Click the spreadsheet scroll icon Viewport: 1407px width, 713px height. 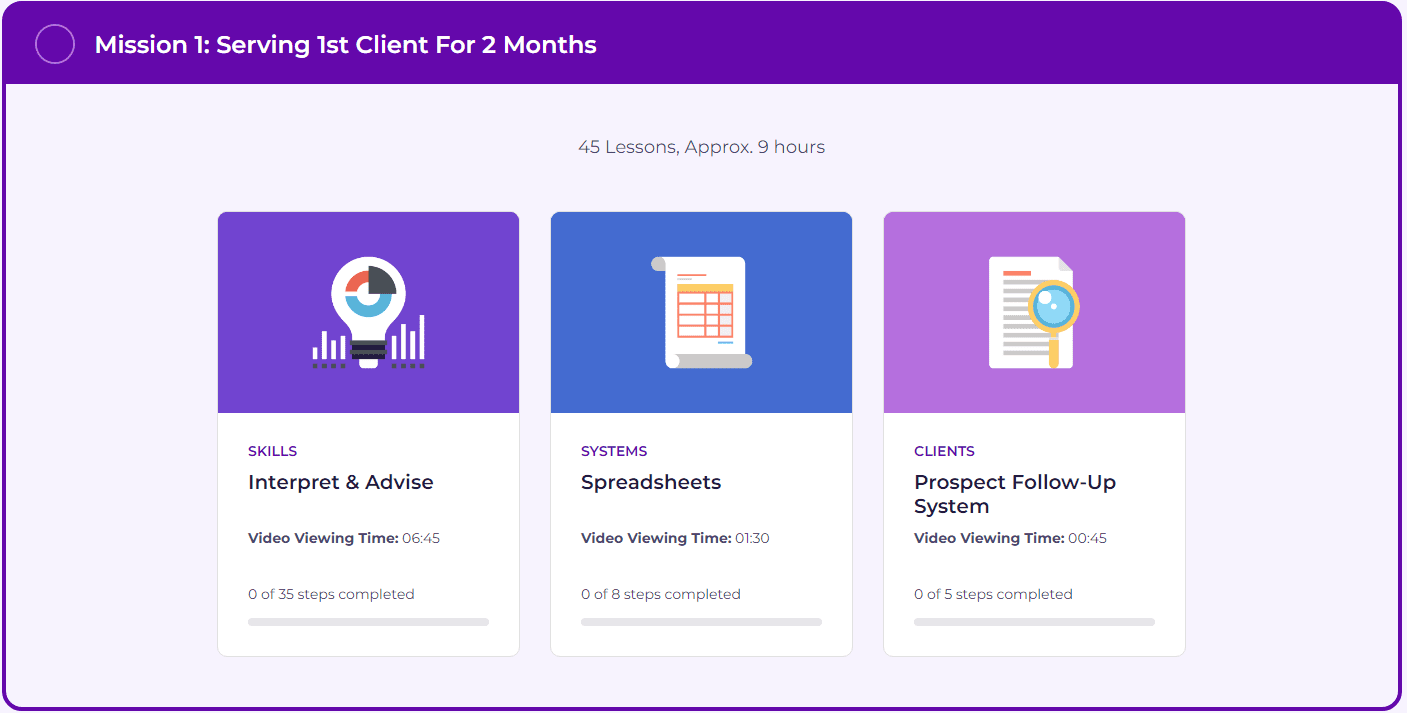(x=701, y=312)
